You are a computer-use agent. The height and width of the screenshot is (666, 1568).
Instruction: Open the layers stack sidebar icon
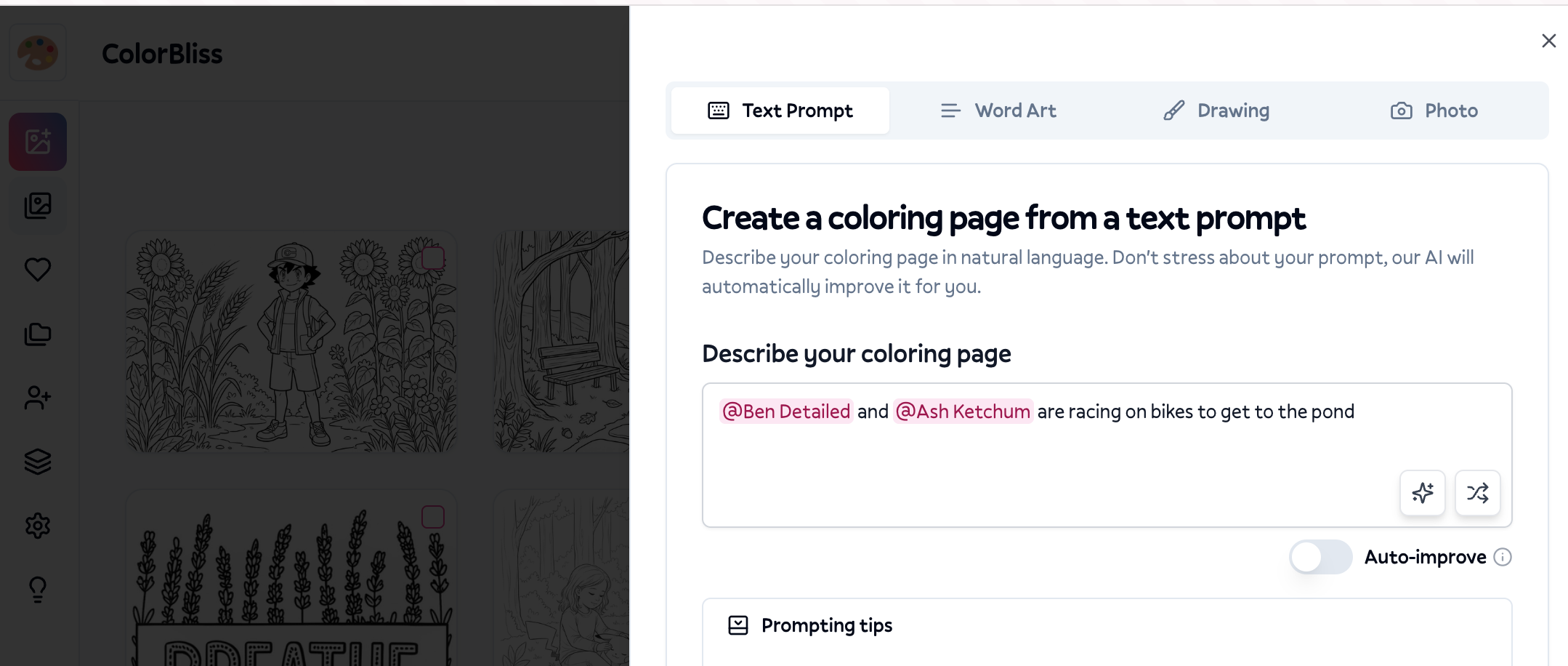pos(38,462)
